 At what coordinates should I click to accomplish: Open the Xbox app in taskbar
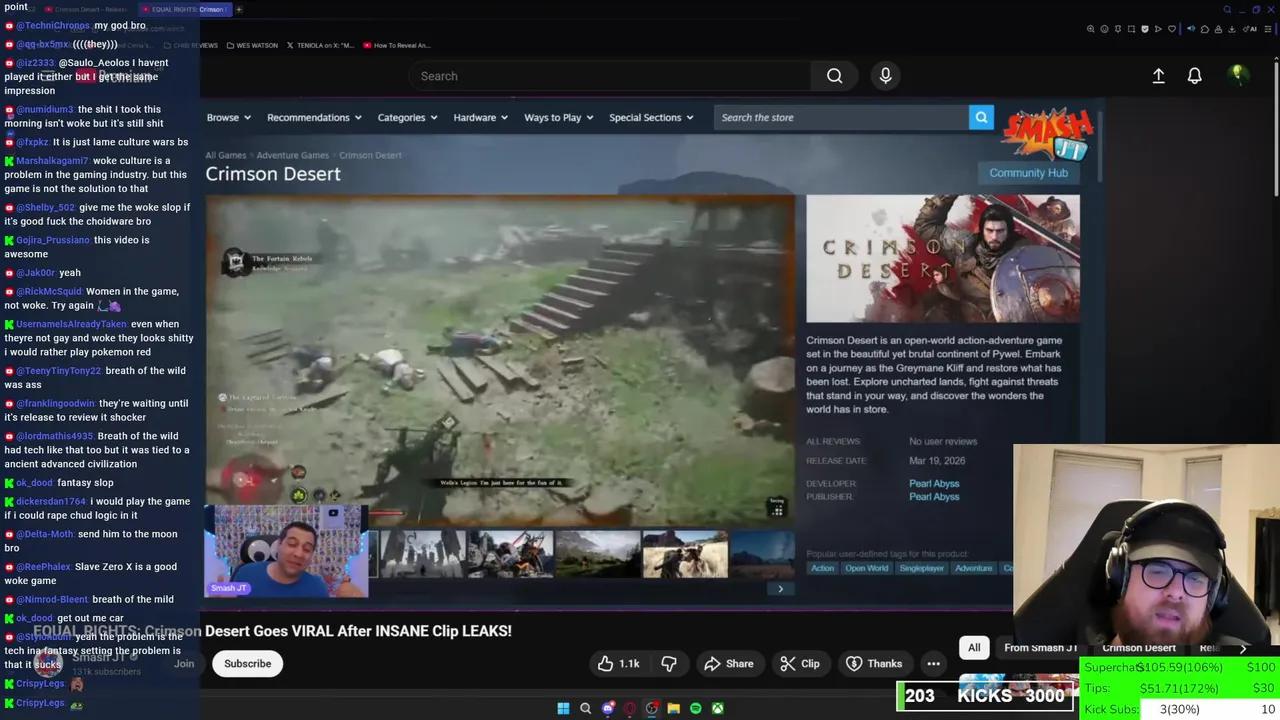[x=717, y=708]
